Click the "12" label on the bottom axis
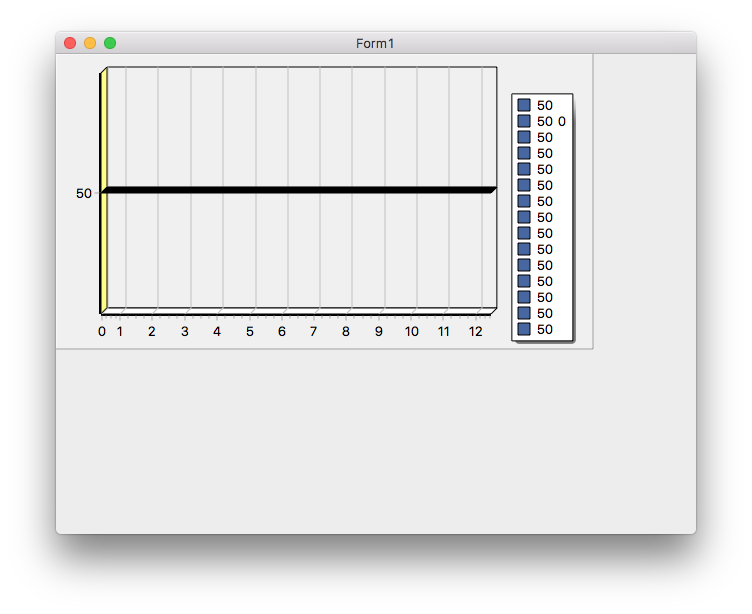Image resolution: width=752 pixels, height=614 pixels. coord(476,331)
